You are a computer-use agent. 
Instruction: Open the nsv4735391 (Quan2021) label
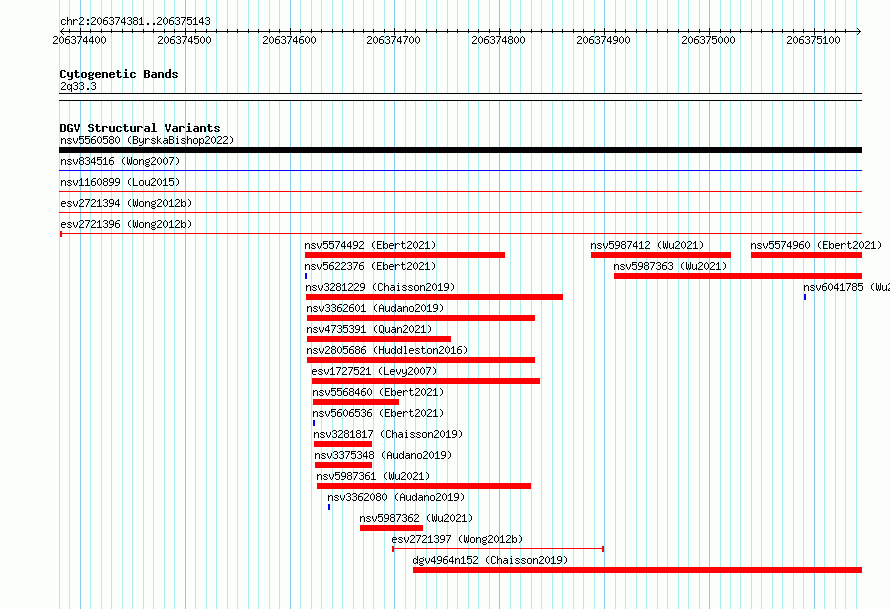click(369, 329)
